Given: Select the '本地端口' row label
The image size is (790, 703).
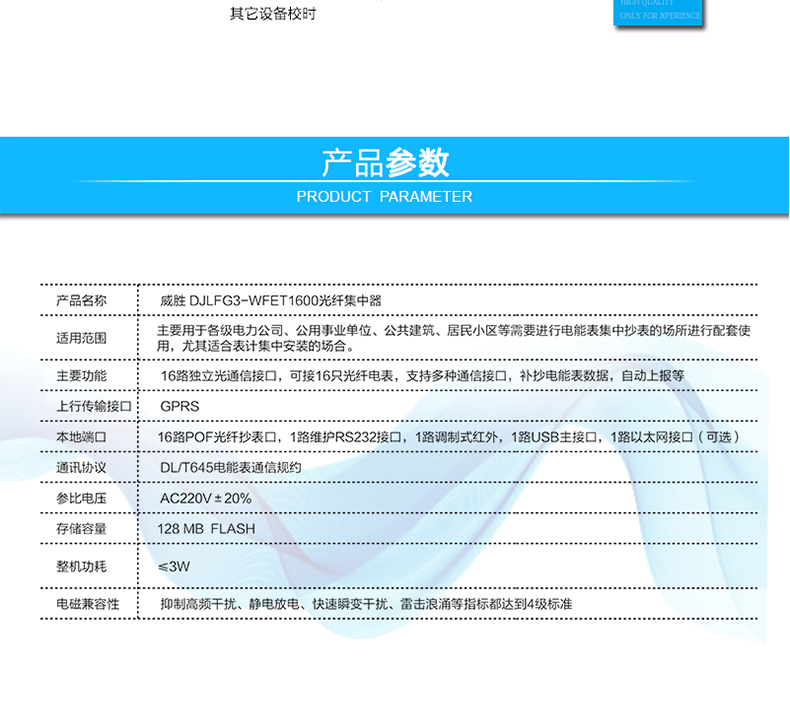Looking at the screenshot, I should [x=81, y=437].
